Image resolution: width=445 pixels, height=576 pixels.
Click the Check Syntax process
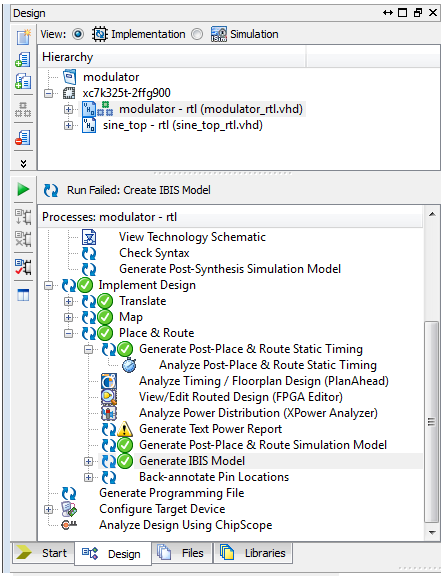tap(154, 253)
